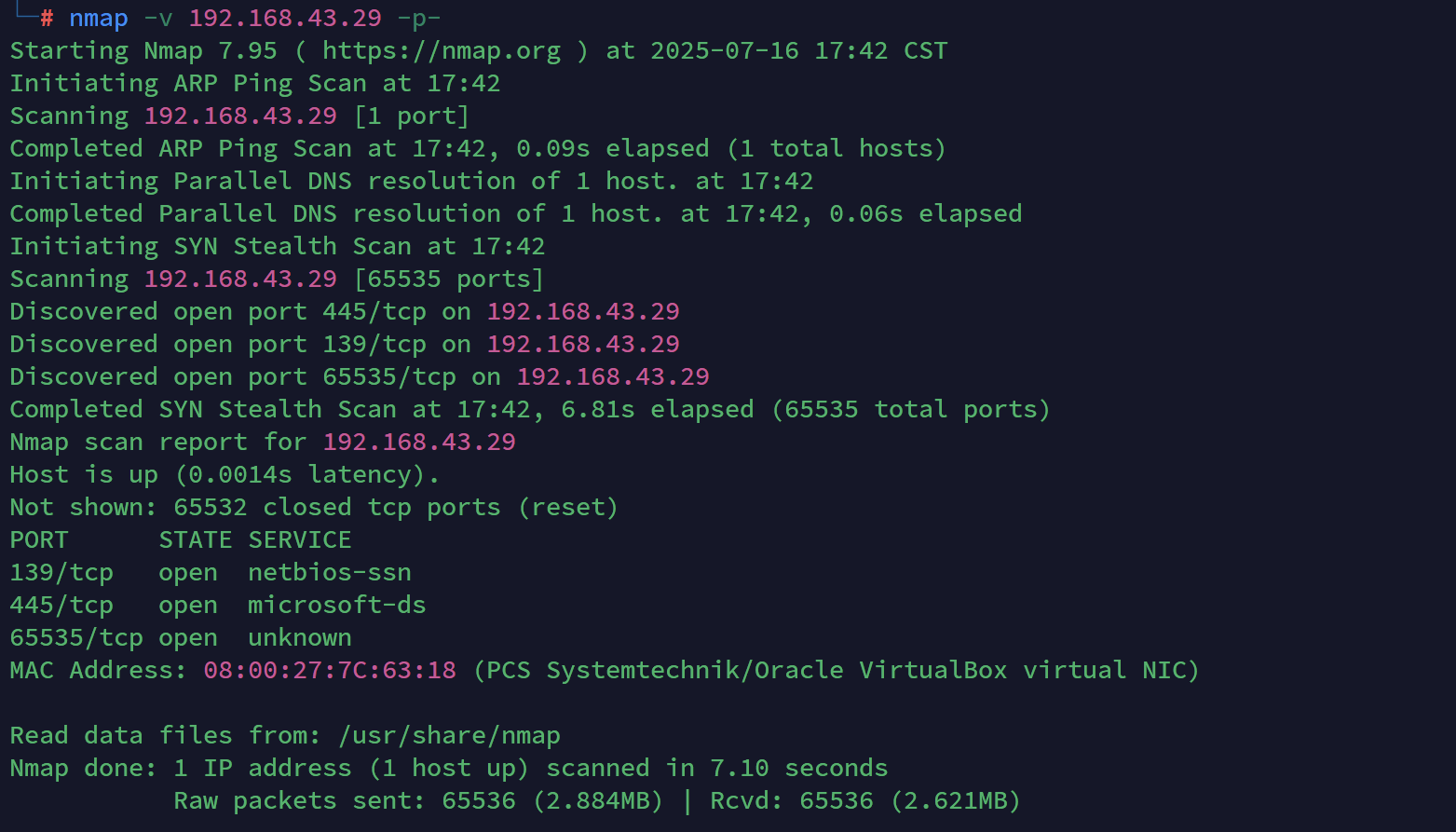Click the unknown service entry
Image resolution: width=1456 pixels, height=832 pixels.
[299, 638]
